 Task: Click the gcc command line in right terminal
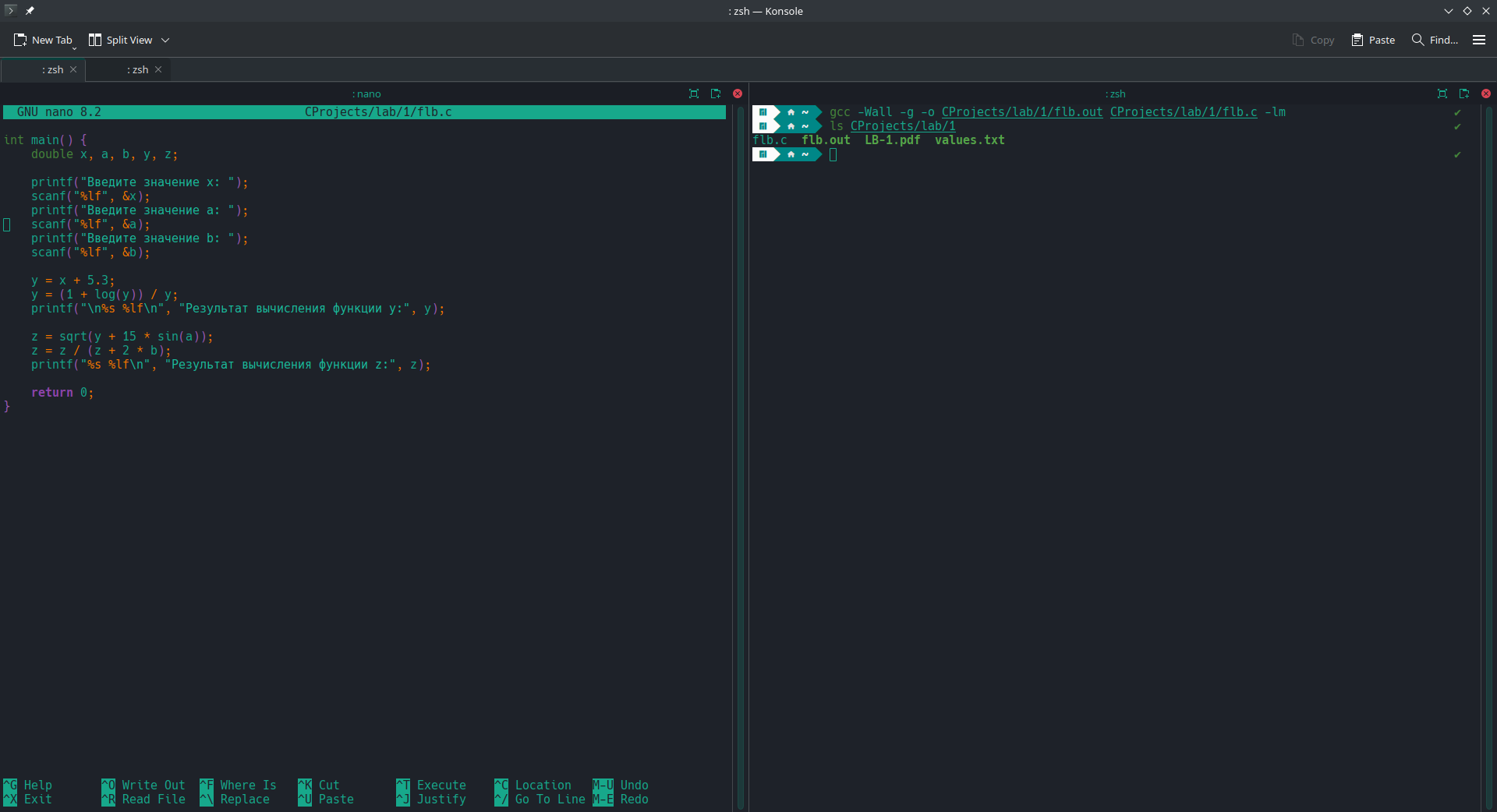pos(1057,112)
